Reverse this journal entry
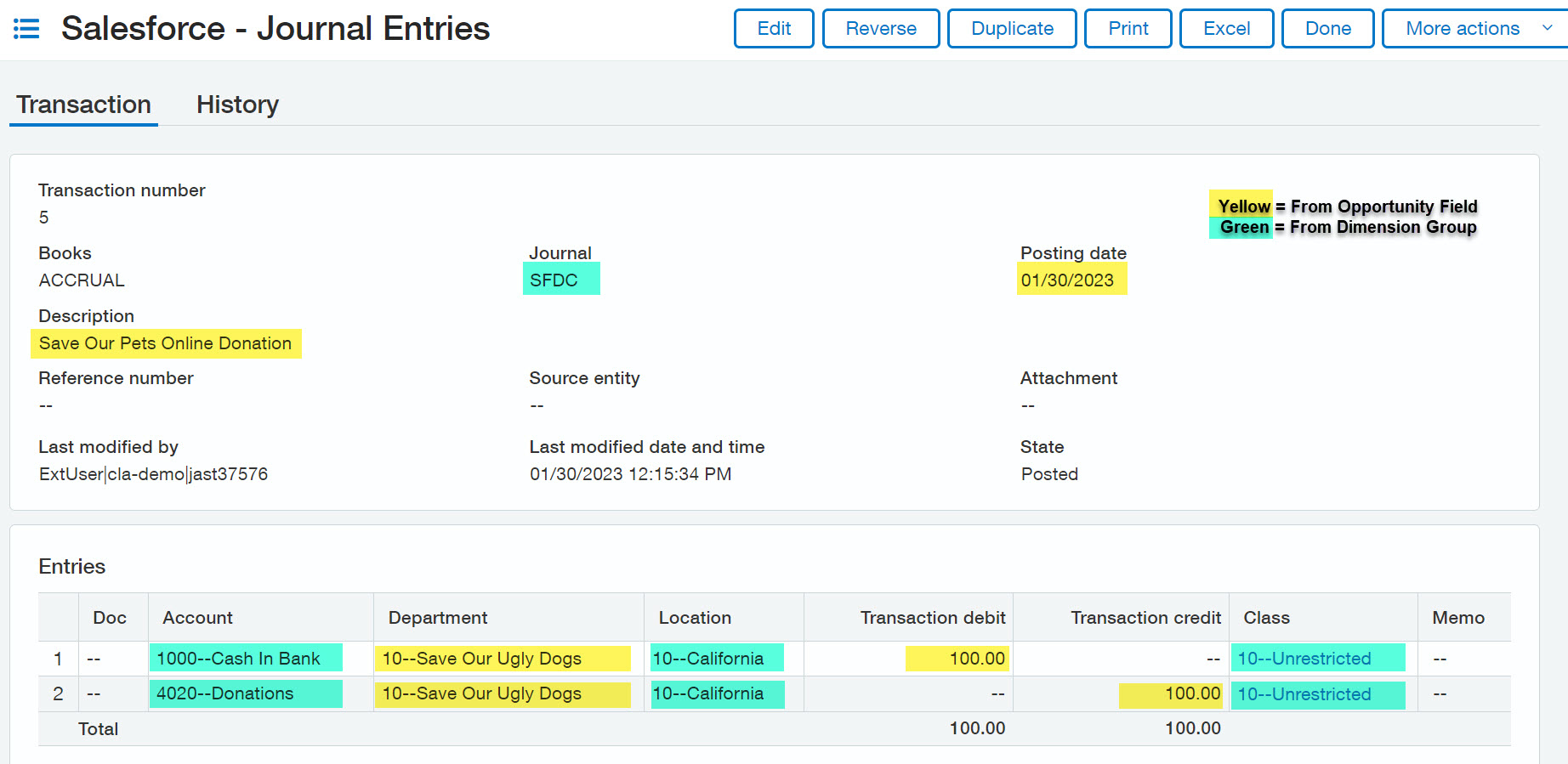The width and height of the screenshot is (1568, 764). pyautogui.click(x=880, y=29)
